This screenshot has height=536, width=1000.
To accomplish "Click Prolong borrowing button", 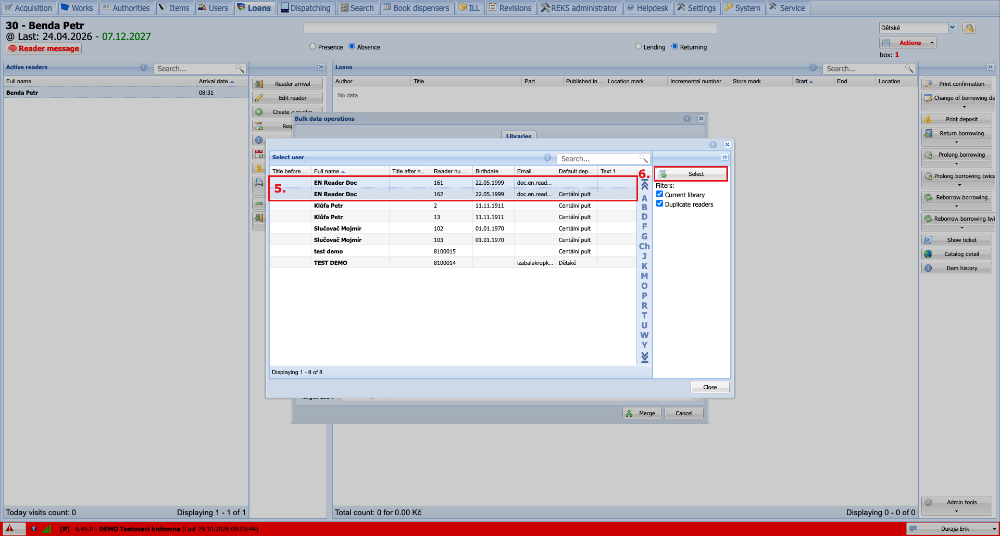I will [x=957, y=154].
